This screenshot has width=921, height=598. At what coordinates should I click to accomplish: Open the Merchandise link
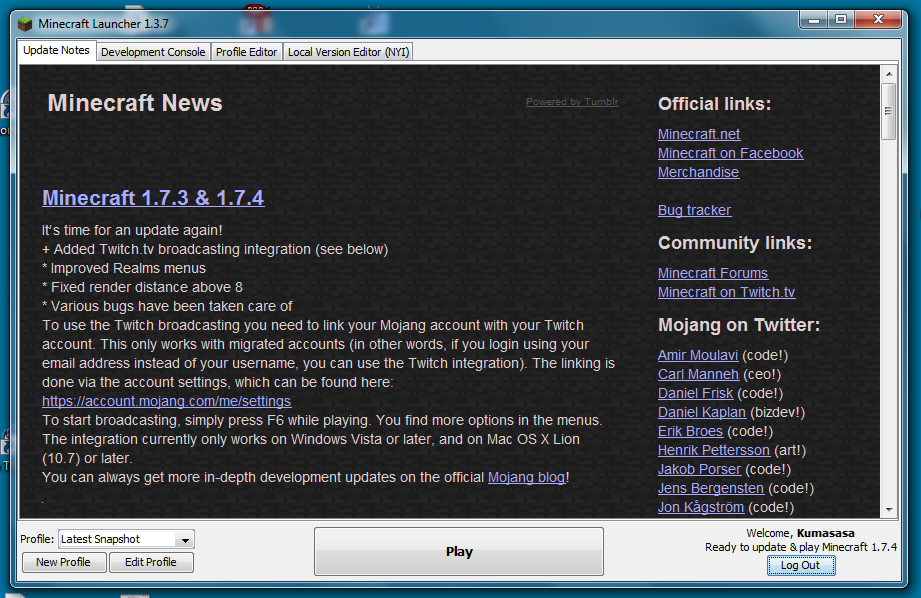click(698, 172)
